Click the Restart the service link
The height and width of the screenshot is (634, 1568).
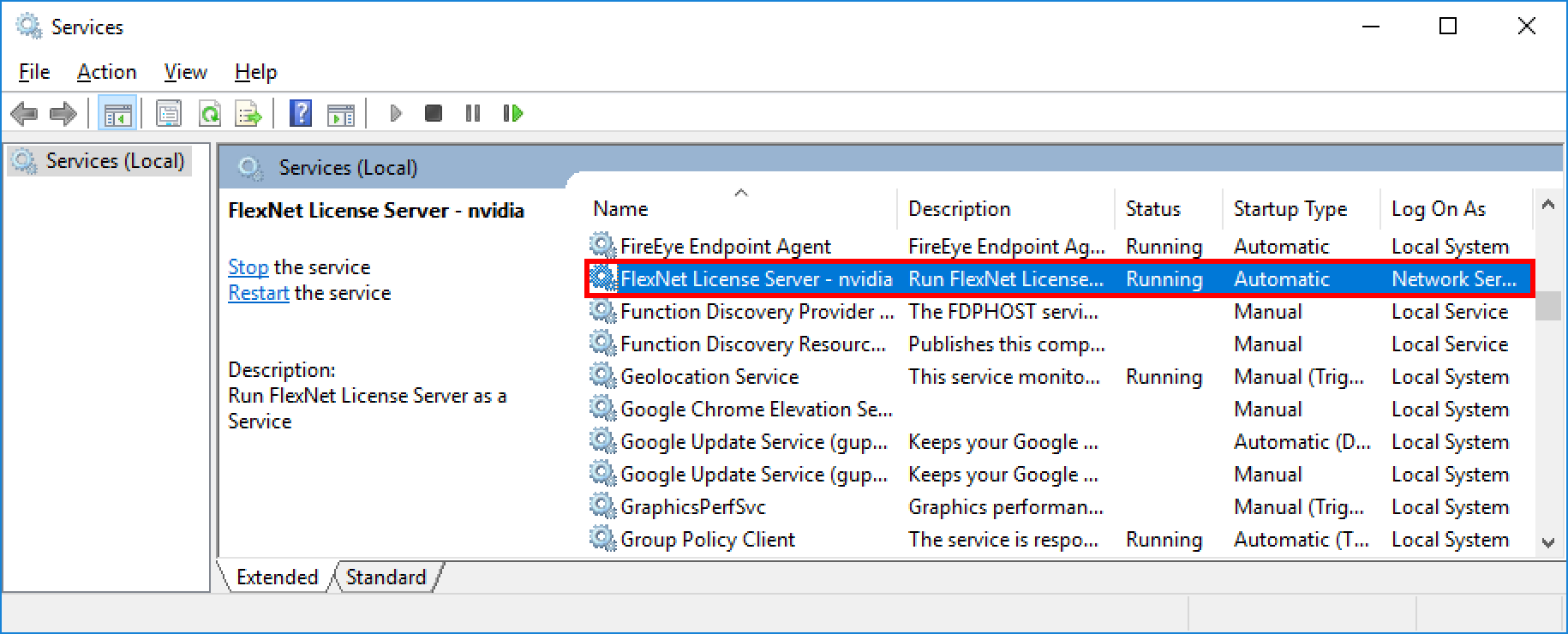point(259,293)
